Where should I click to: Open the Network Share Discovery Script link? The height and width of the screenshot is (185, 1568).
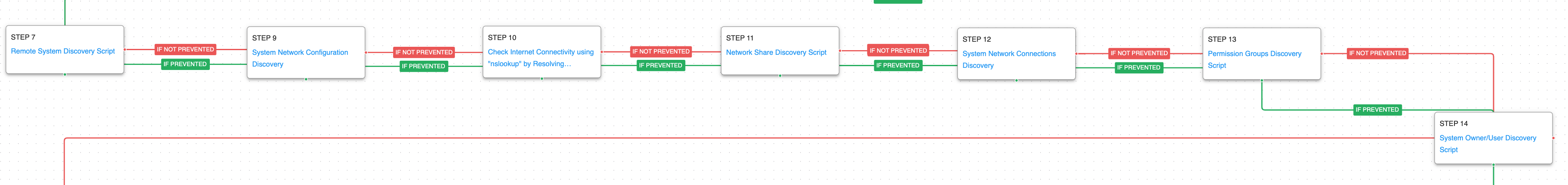click(x=775, y=53)
